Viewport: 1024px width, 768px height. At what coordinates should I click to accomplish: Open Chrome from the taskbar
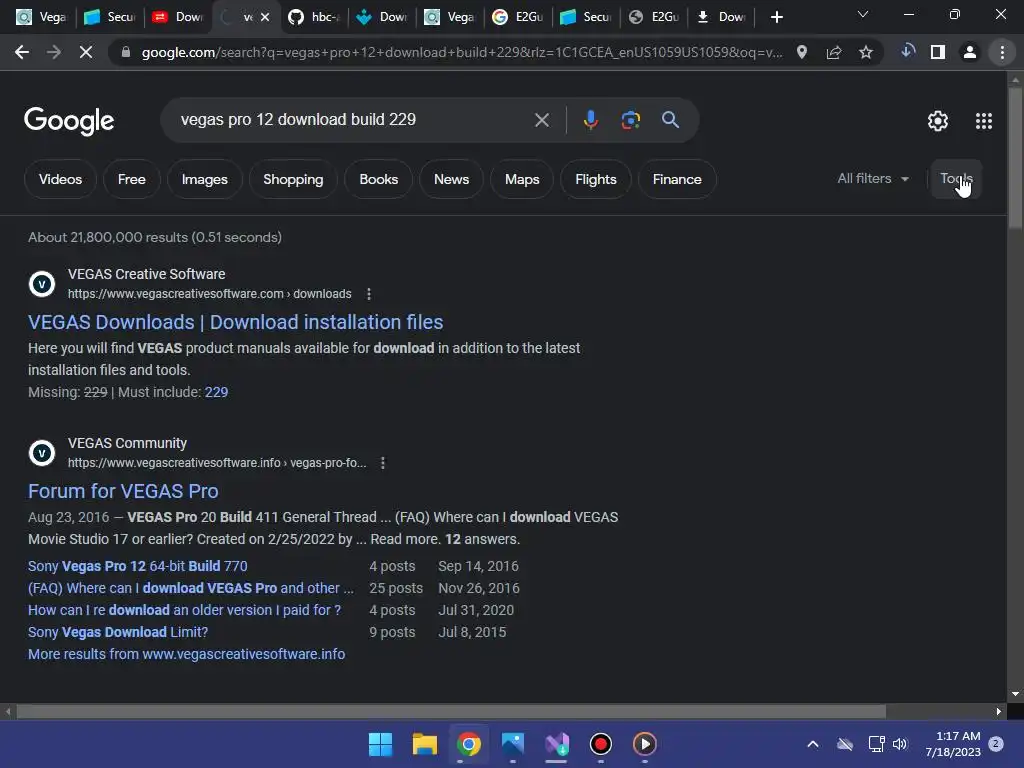click(468, 744)
